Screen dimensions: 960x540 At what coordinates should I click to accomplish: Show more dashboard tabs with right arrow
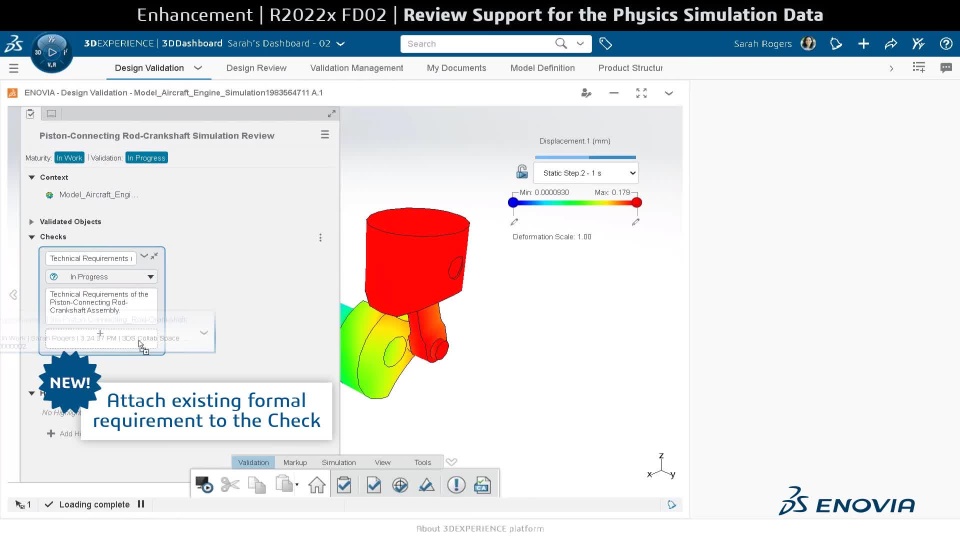coord(891,69)
